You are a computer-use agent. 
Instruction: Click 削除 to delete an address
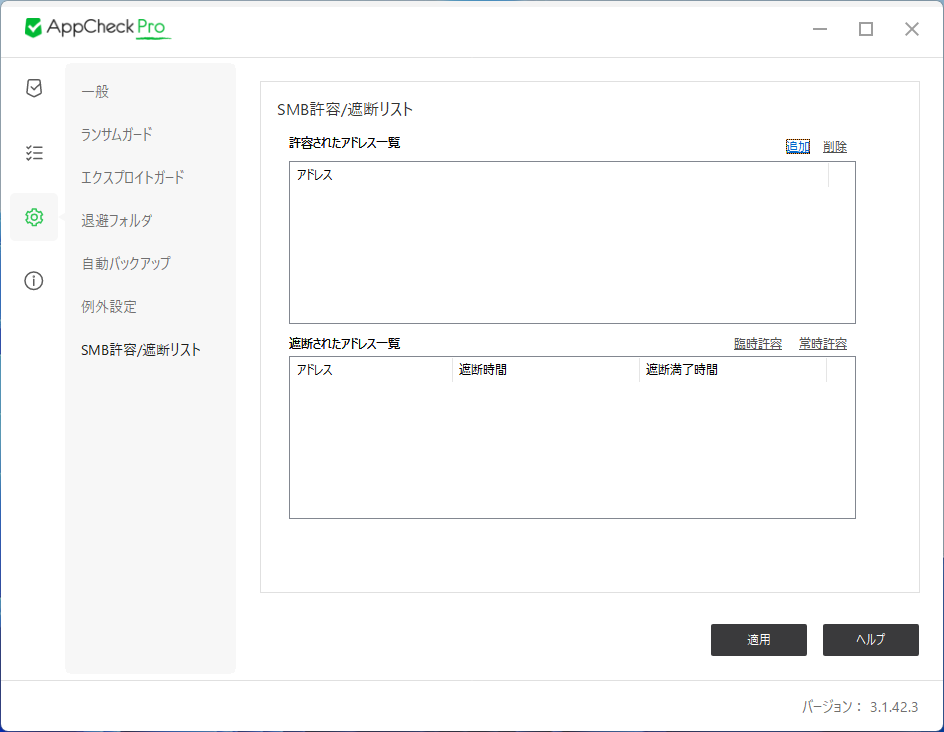[x=836, y=146]
